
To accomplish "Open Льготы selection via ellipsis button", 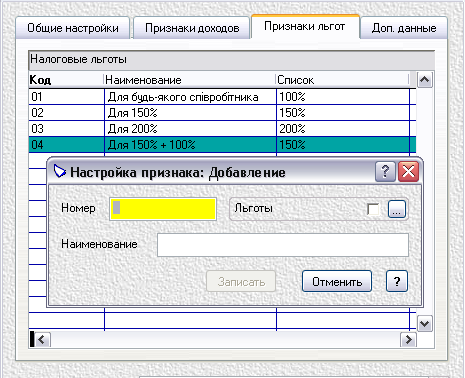I will point(397,209).
